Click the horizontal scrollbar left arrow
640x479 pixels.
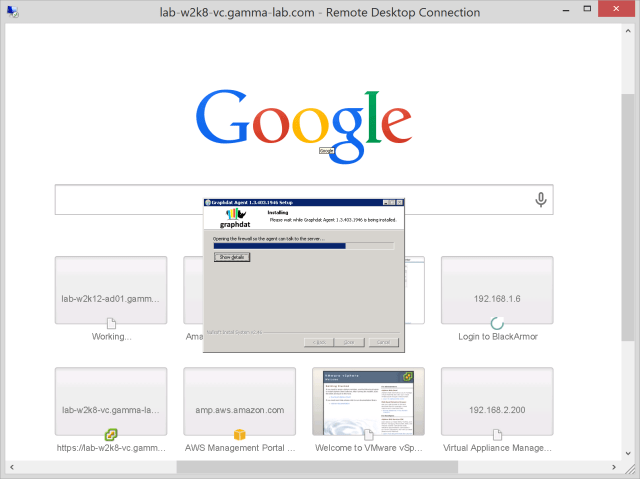(x=12, y=467)
